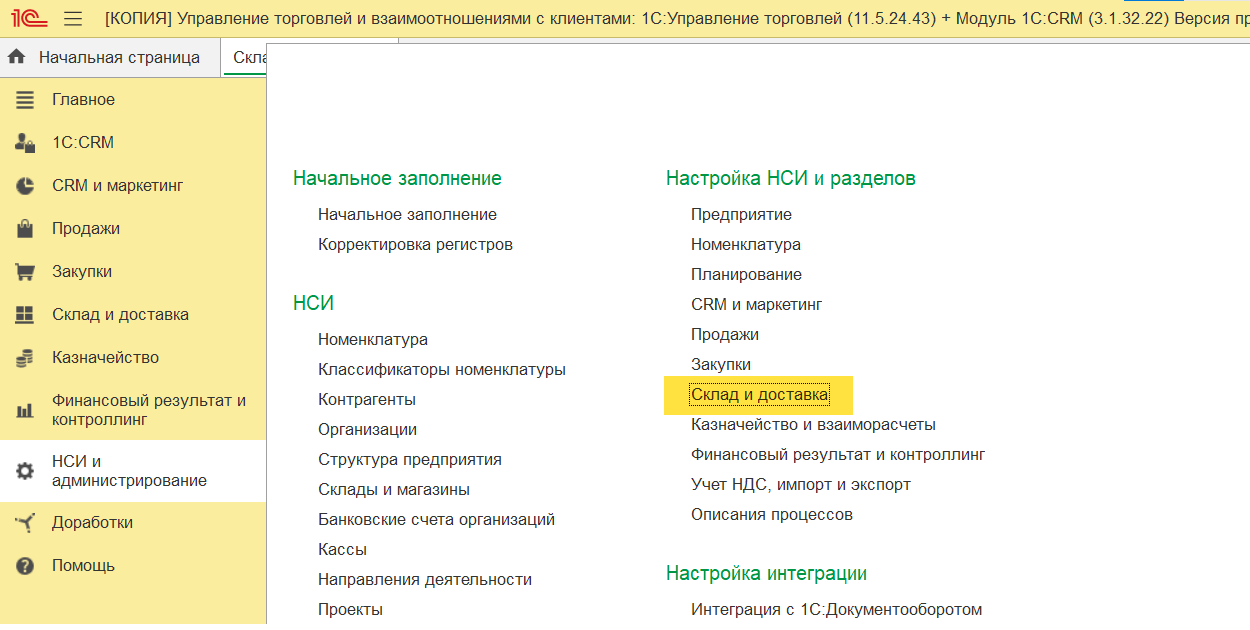Open Учет НДС, импорт и экспорт settings

(800, 485)
